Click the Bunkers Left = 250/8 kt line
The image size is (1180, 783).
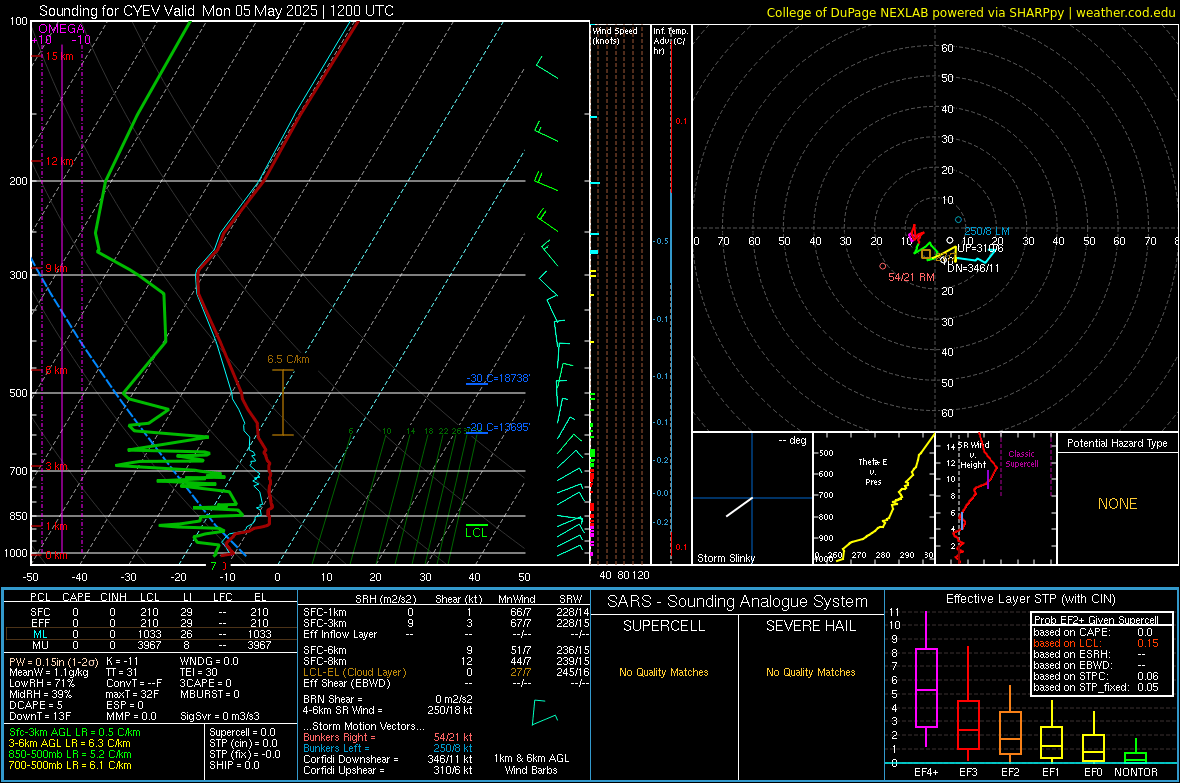388,748
